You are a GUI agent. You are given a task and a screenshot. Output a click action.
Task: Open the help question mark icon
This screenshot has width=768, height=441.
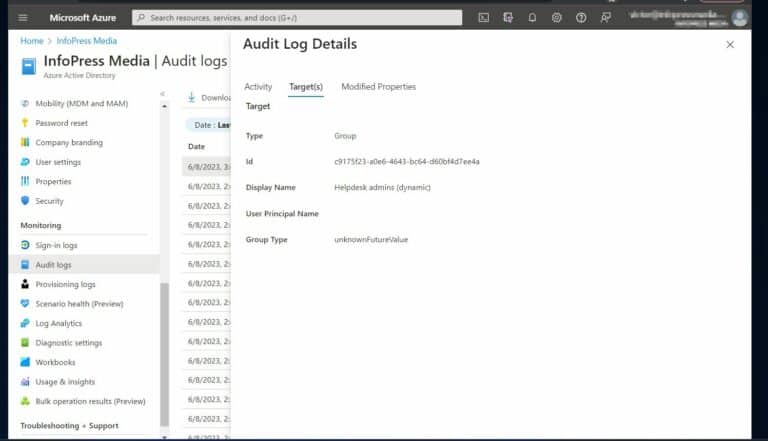click(x=581, y=18)
